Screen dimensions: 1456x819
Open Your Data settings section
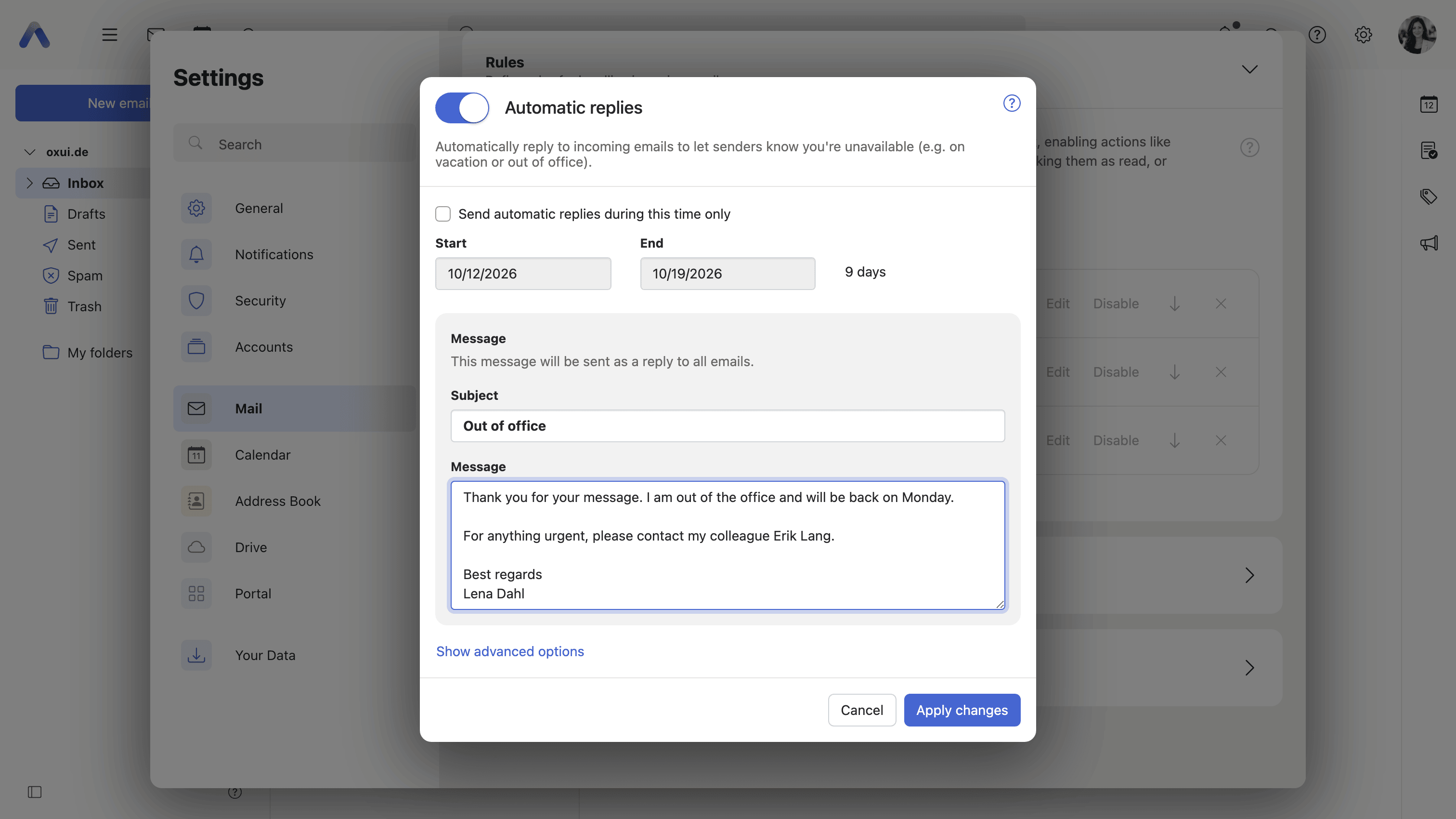pyautogui.click(x=294, y=656)
